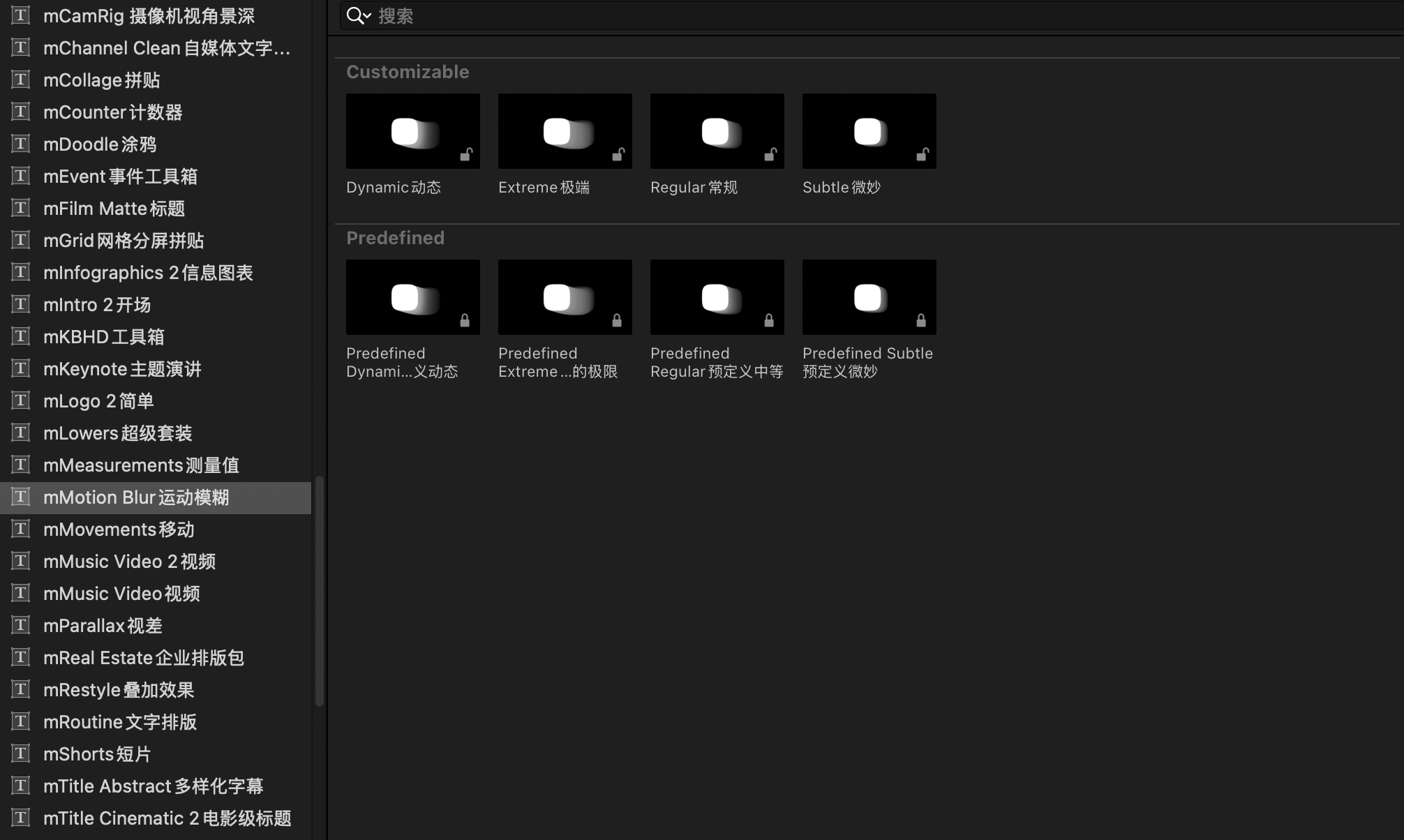Click the sidebar vertical scrollbar
Screen dimensions: 1404x840
(x=320, y=591)
